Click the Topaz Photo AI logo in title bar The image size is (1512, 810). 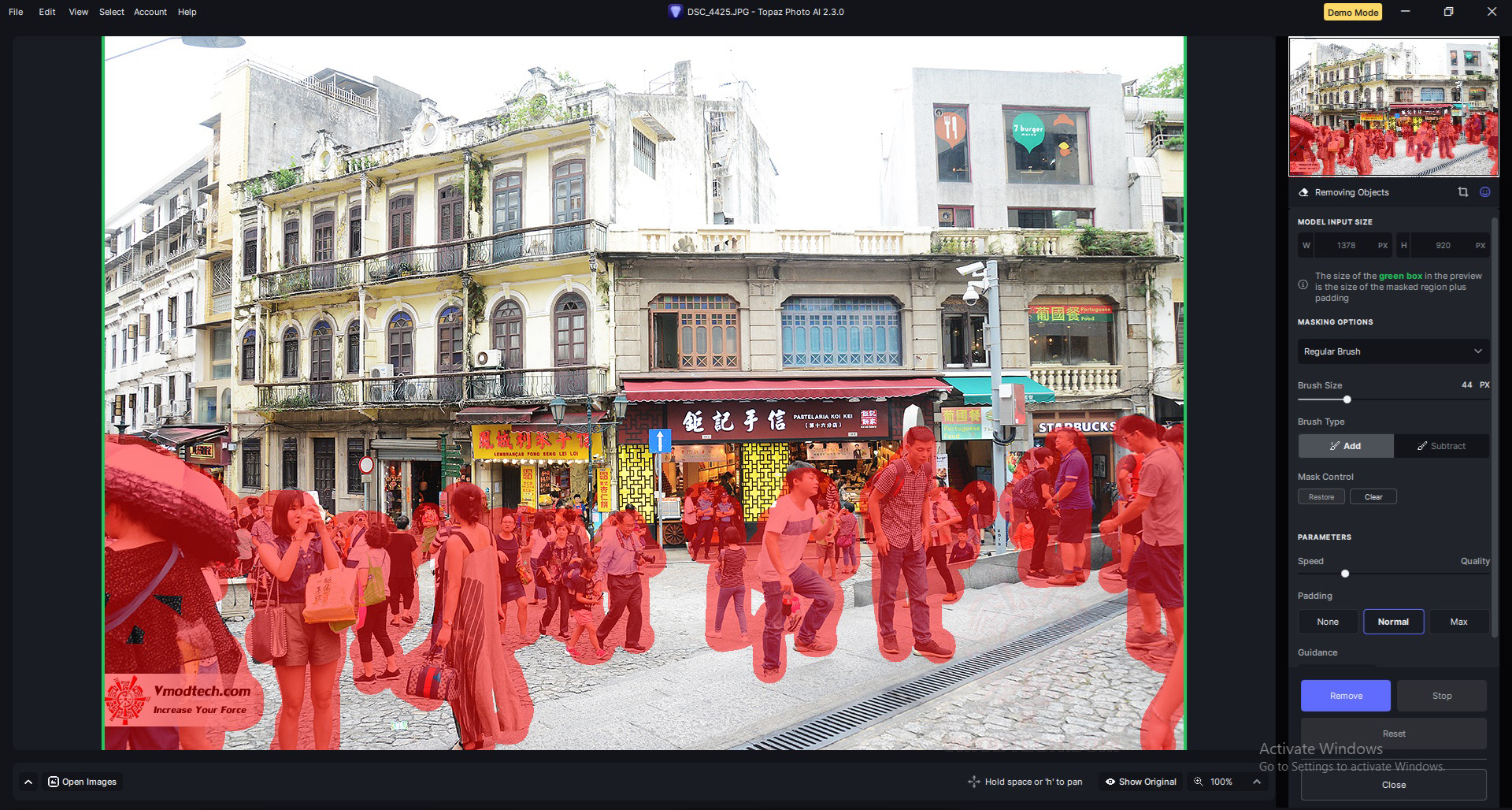[x=675, y=12]
